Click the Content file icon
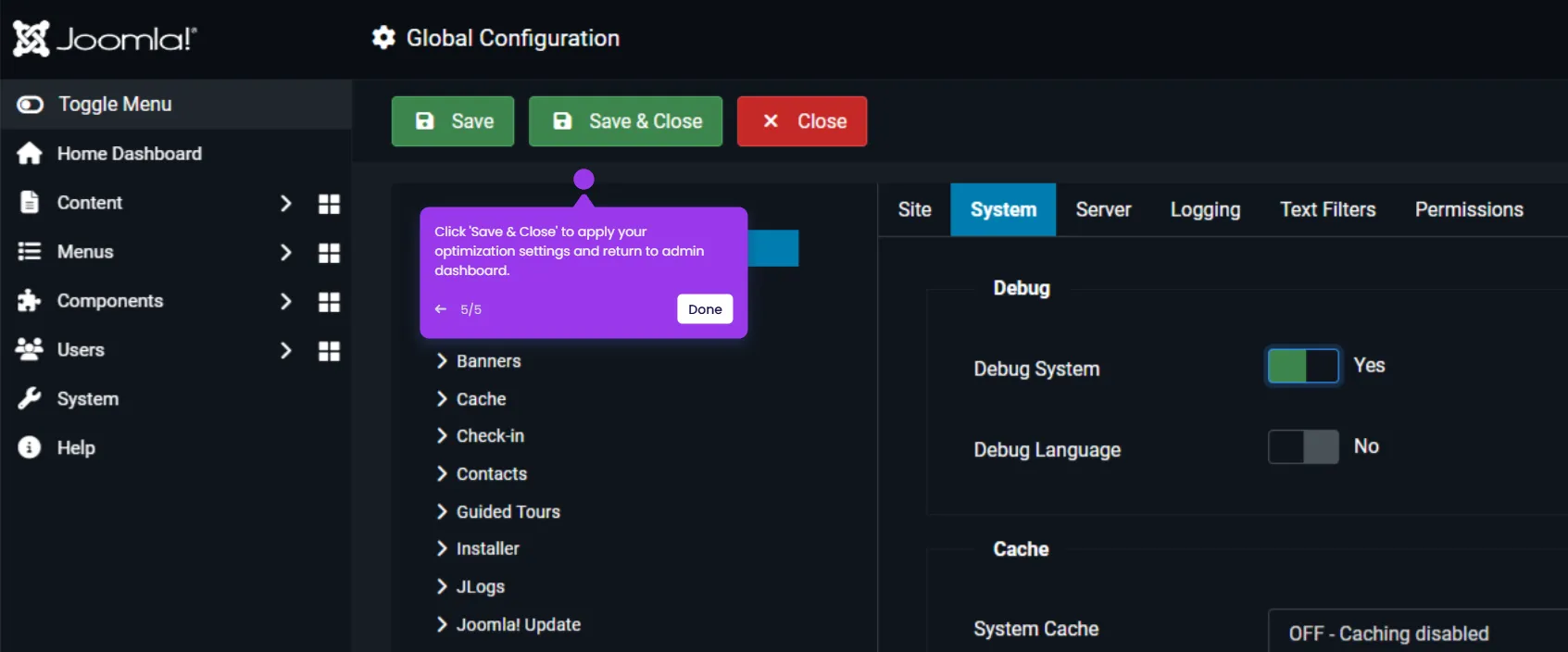 click(x=30, y=203)
